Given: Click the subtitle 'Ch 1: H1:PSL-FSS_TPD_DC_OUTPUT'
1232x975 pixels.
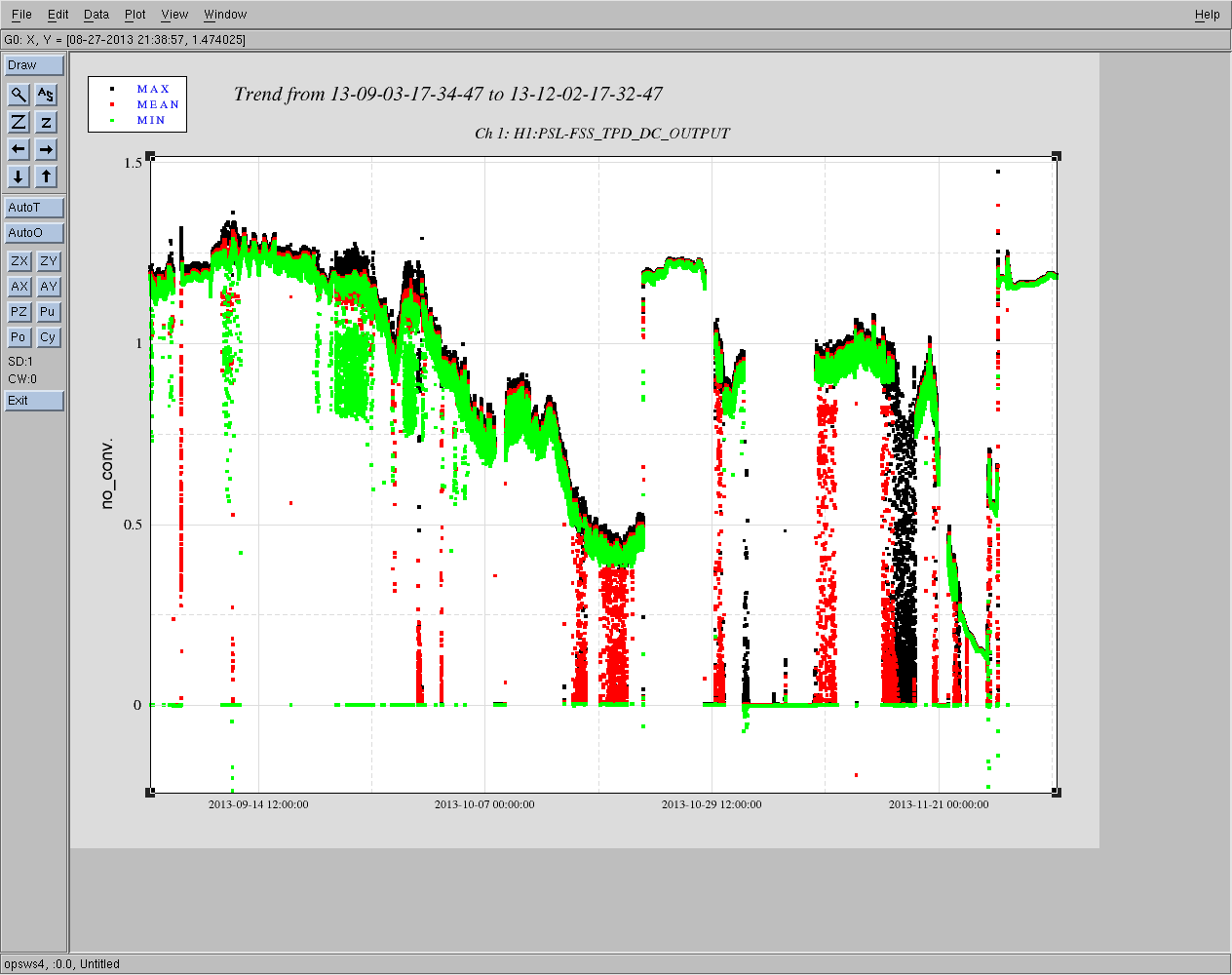Looking at the screenshot, I should coord(602,134).
